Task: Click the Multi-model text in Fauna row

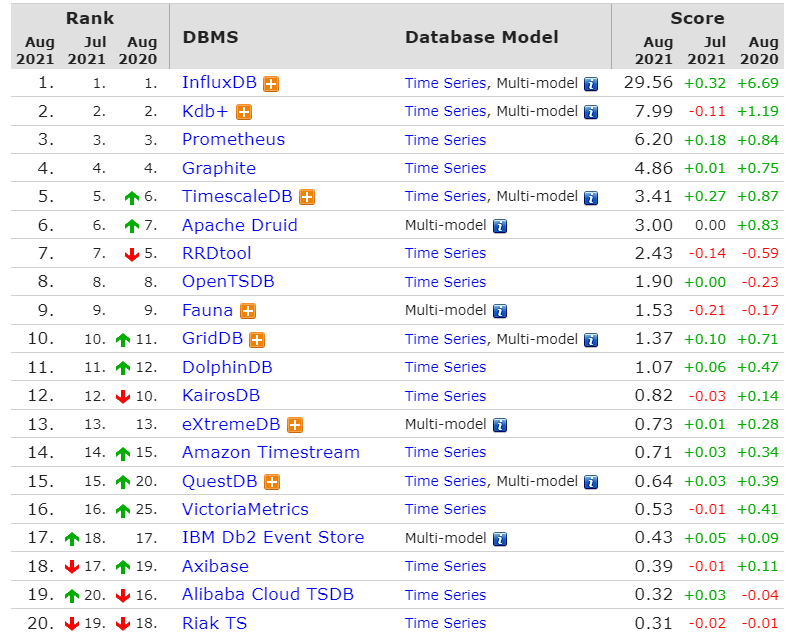Action: pyautogui.click(x=445, y=310)
